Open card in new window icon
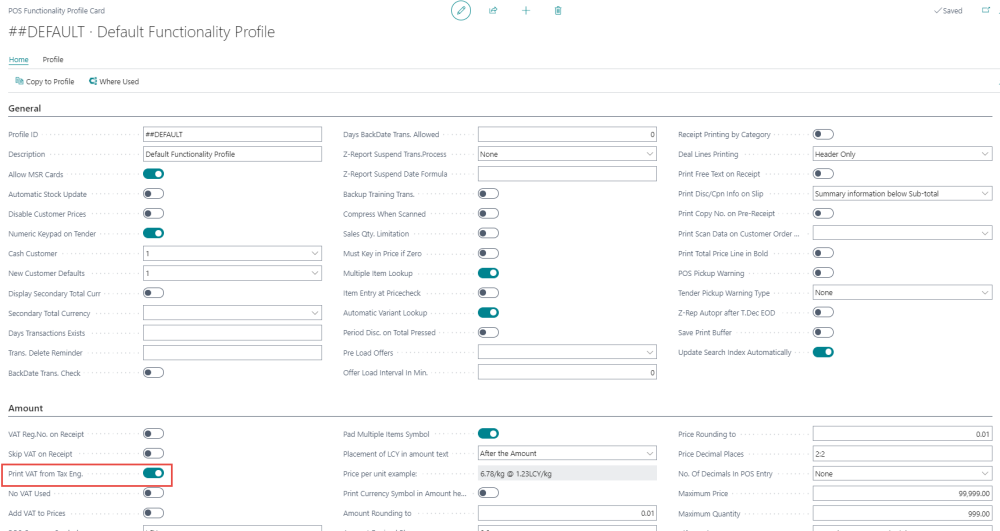Image resolution: width=1000 pixels, height=531 pixels. click(985, 10)
